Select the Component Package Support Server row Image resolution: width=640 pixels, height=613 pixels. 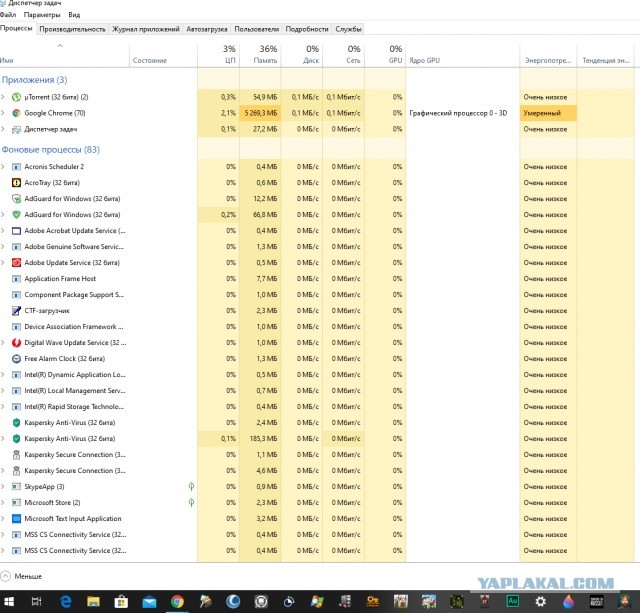[317, 295]
